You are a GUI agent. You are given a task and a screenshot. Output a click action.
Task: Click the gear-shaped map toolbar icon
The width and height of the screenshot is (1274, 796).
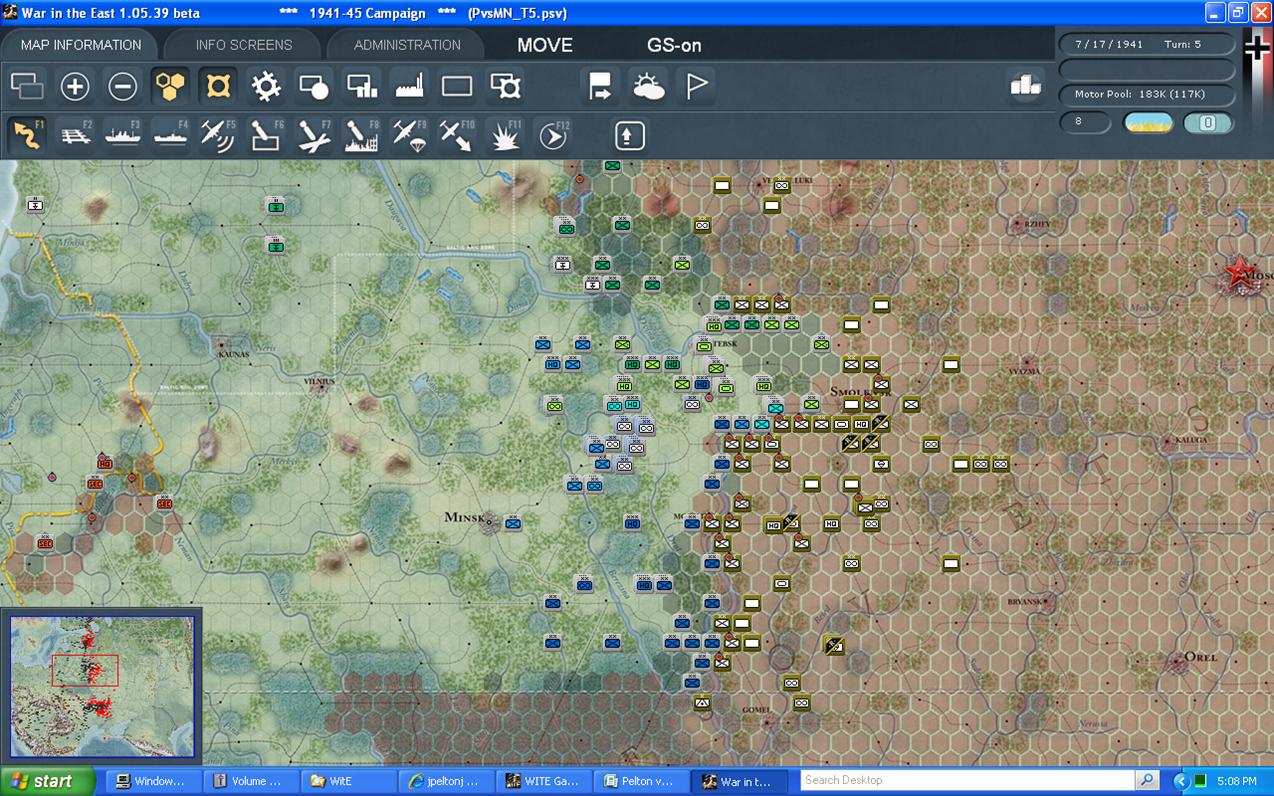266,86
